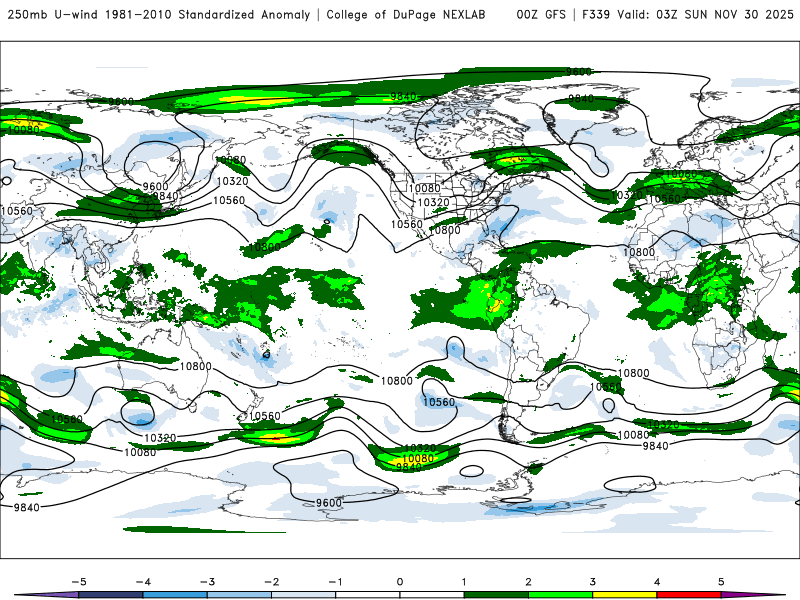
Task: Click the '-3' colorbar tick label
Action: 207,582
